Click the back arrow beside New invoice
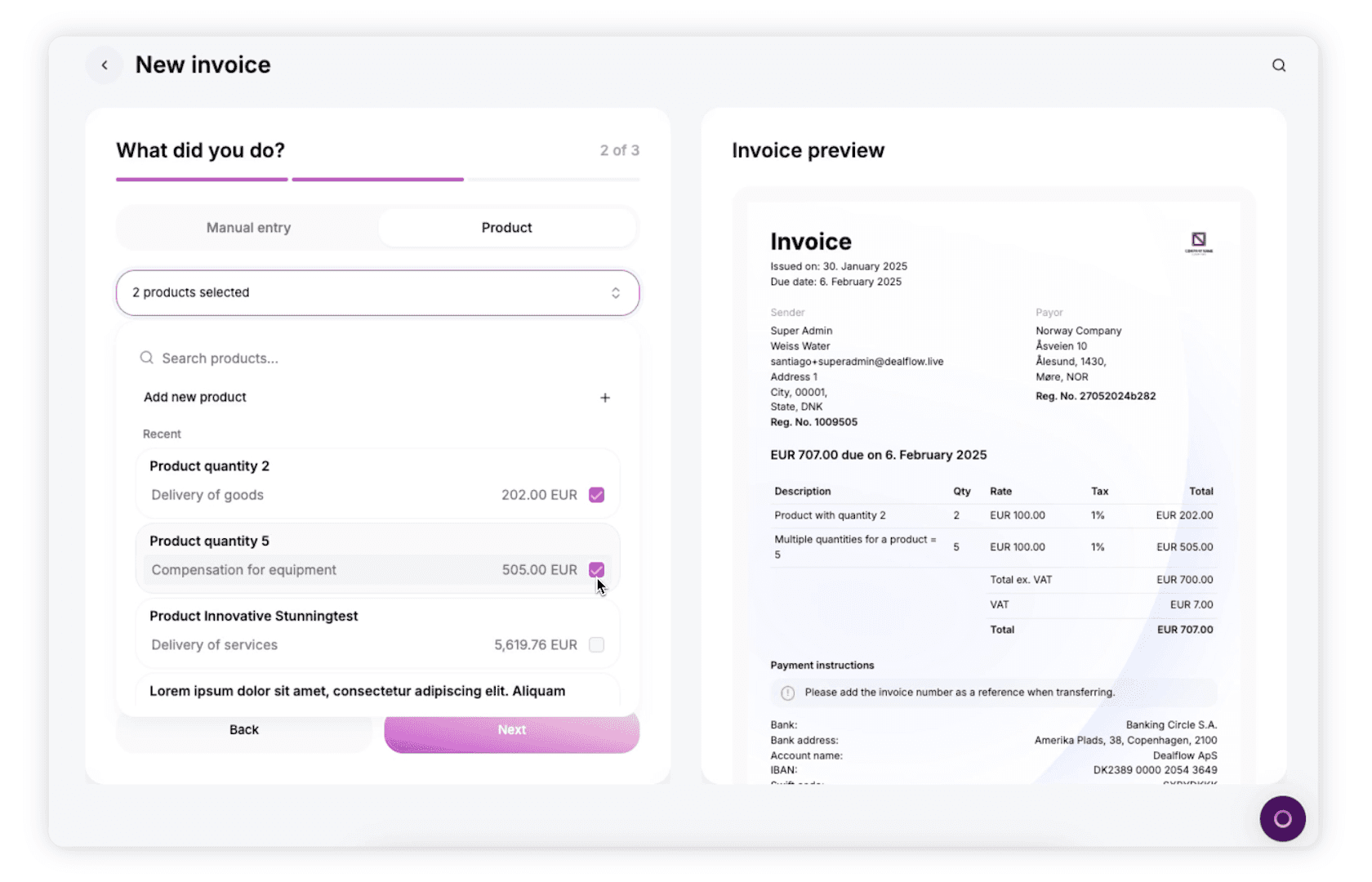Screen dimensions: 1372x882 105,65
